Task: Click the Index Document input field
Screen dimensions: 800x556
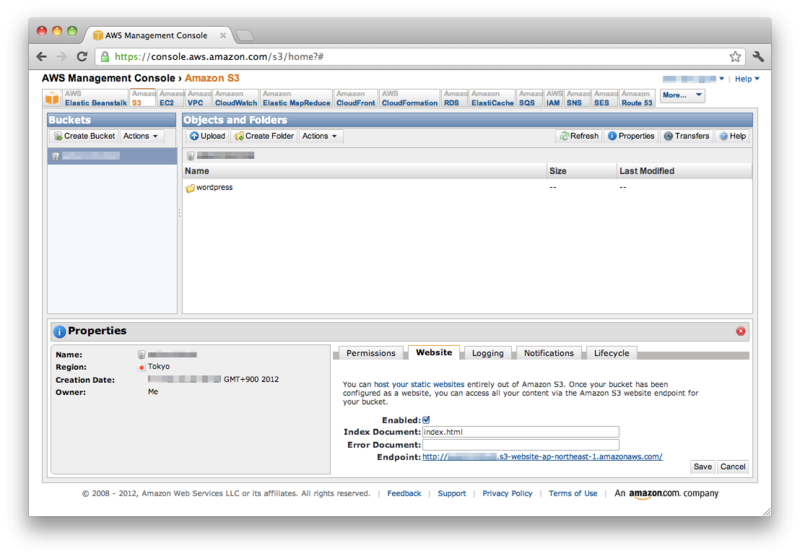Action: click(x=520, y=432)
